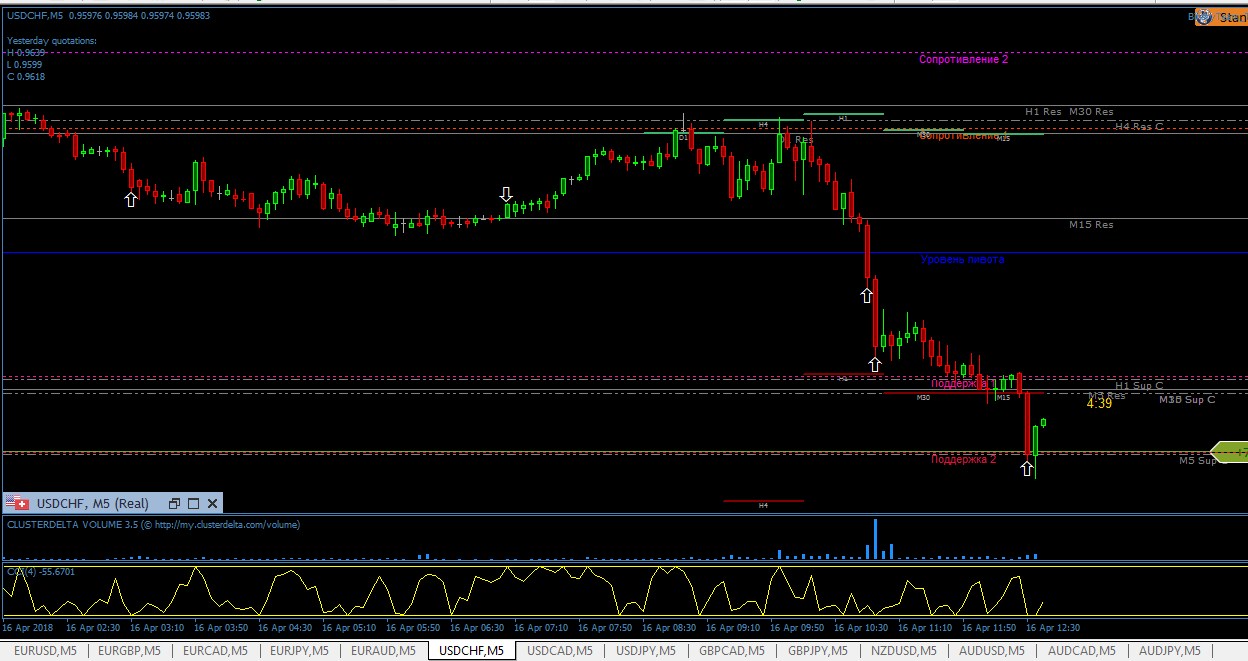Click the green current price tag
The height and width of the screenshot is (661, 1248).
[1229, 452]
